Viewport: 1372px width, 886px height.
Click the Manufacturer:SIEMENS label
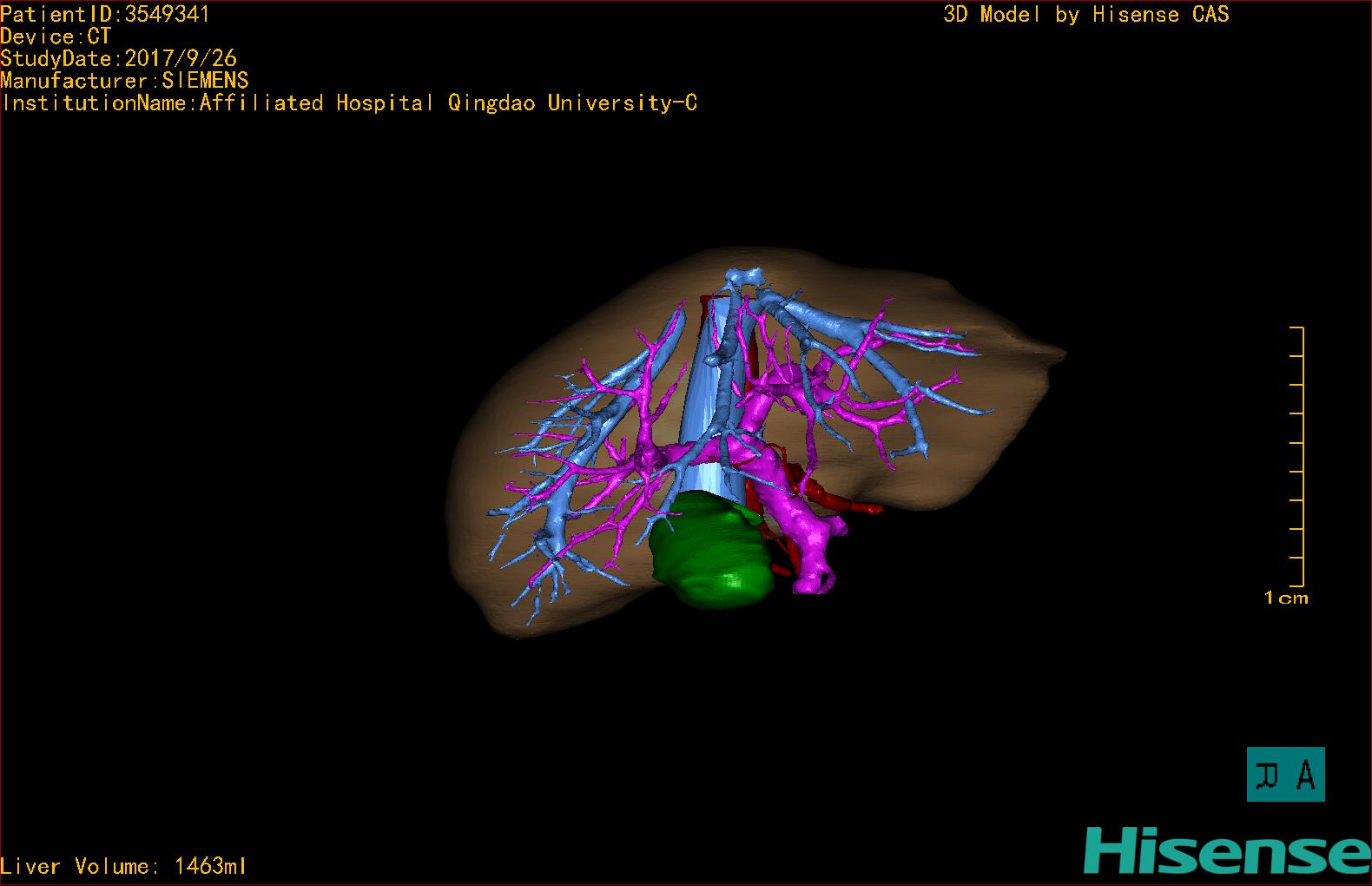pyautogui.click(x=124, y=81)
